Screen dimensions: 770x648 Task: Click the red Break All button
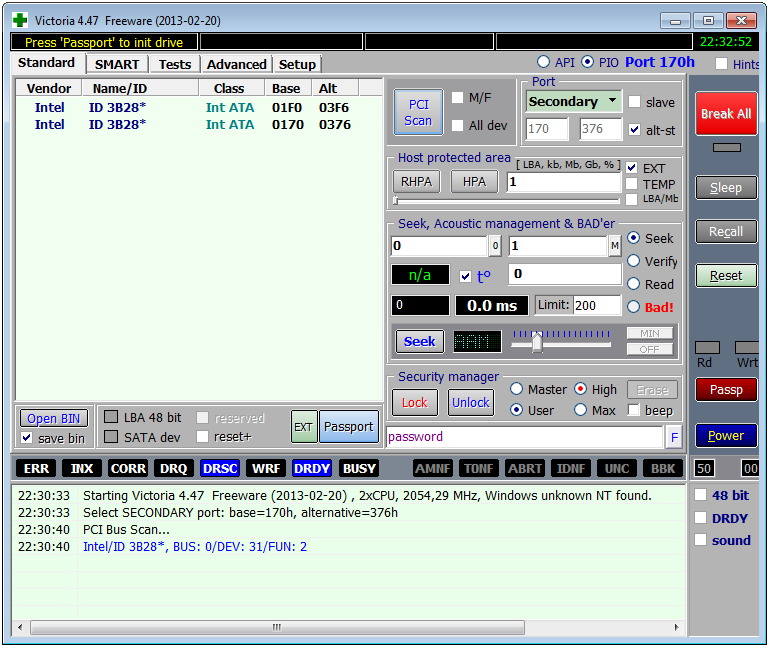[726, 113]
